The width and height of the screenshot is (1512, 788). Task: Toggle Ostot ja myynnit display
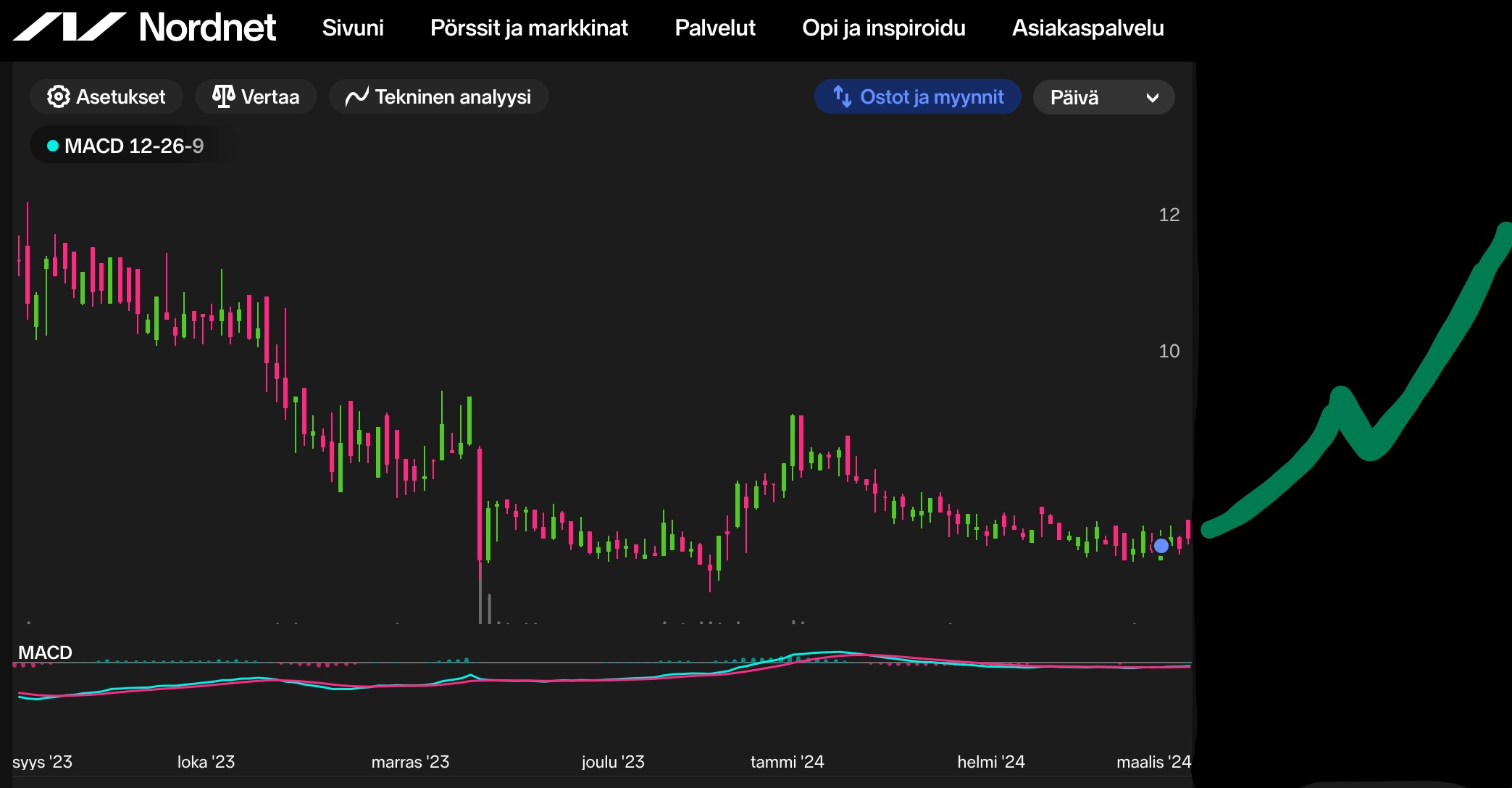917,96
